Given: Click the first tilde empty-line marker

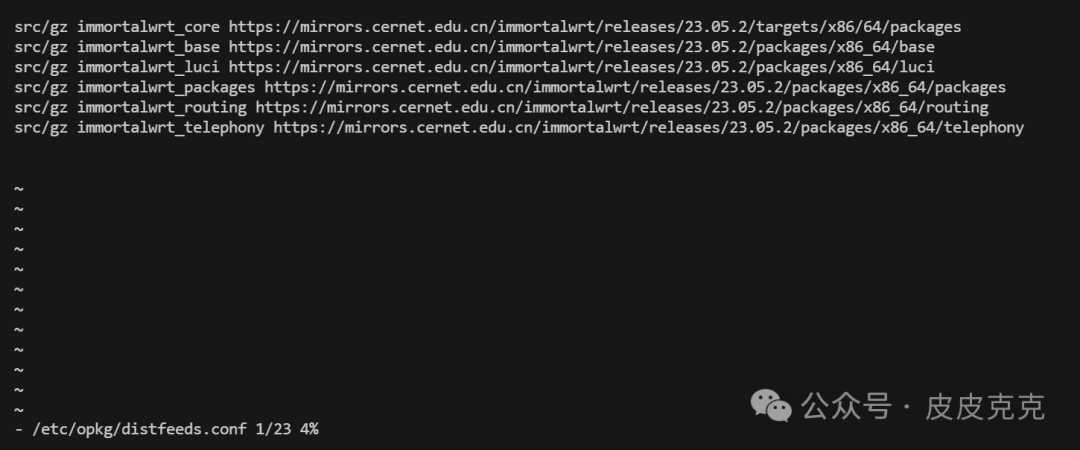Looking at the screenshot, I should tap(19, 189).
